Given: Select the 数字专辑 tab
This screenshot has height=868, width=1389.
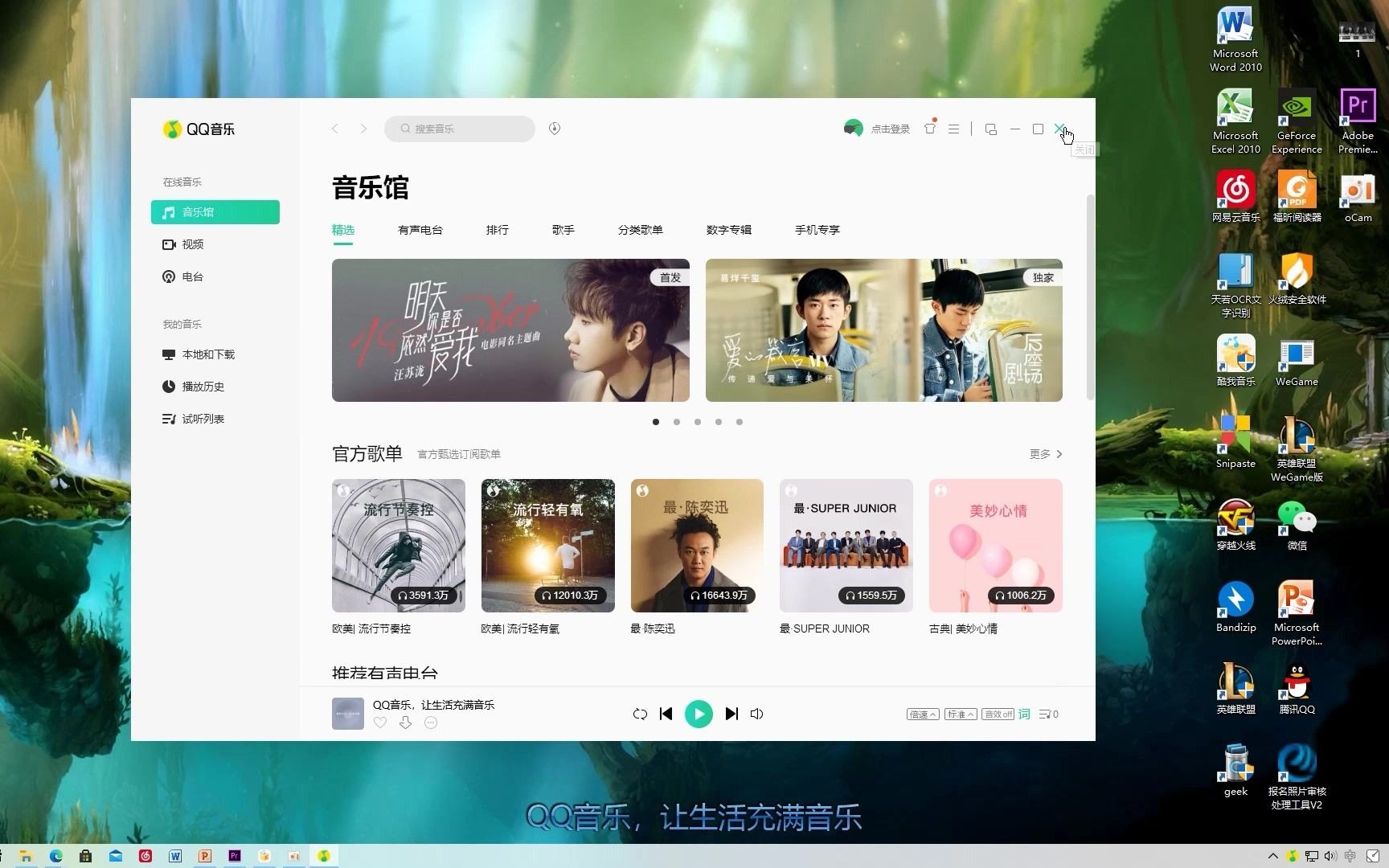Looking at the screenshot, I should [729, 230].
